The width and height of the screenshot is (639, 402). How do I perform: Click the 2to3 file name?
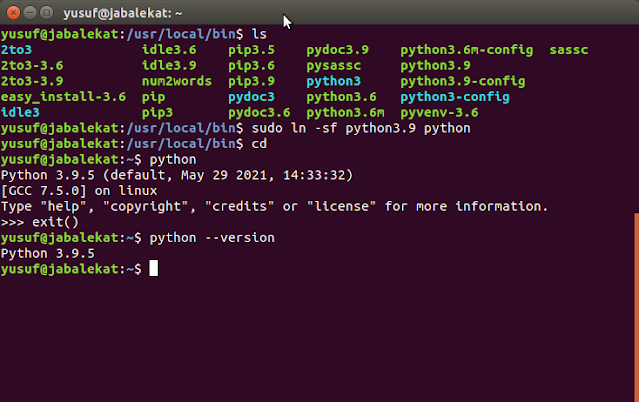click(x=16, y=50)
